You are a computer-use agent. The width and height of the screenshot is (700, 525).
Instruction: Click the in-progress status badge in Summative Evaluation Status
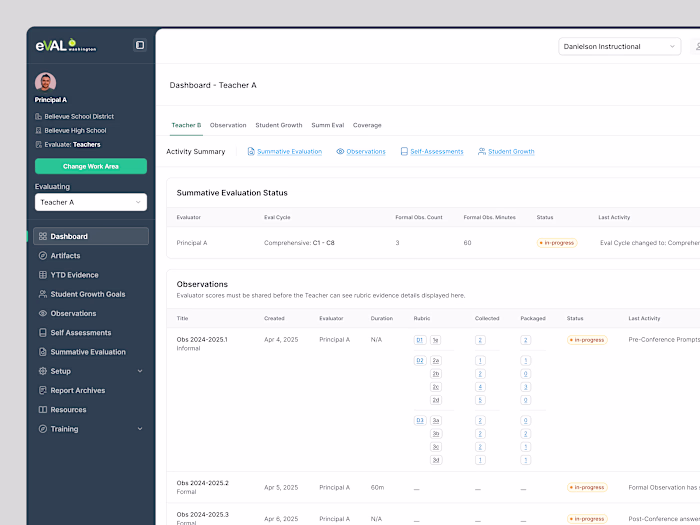pyautogui.click(x=557, y=243)
